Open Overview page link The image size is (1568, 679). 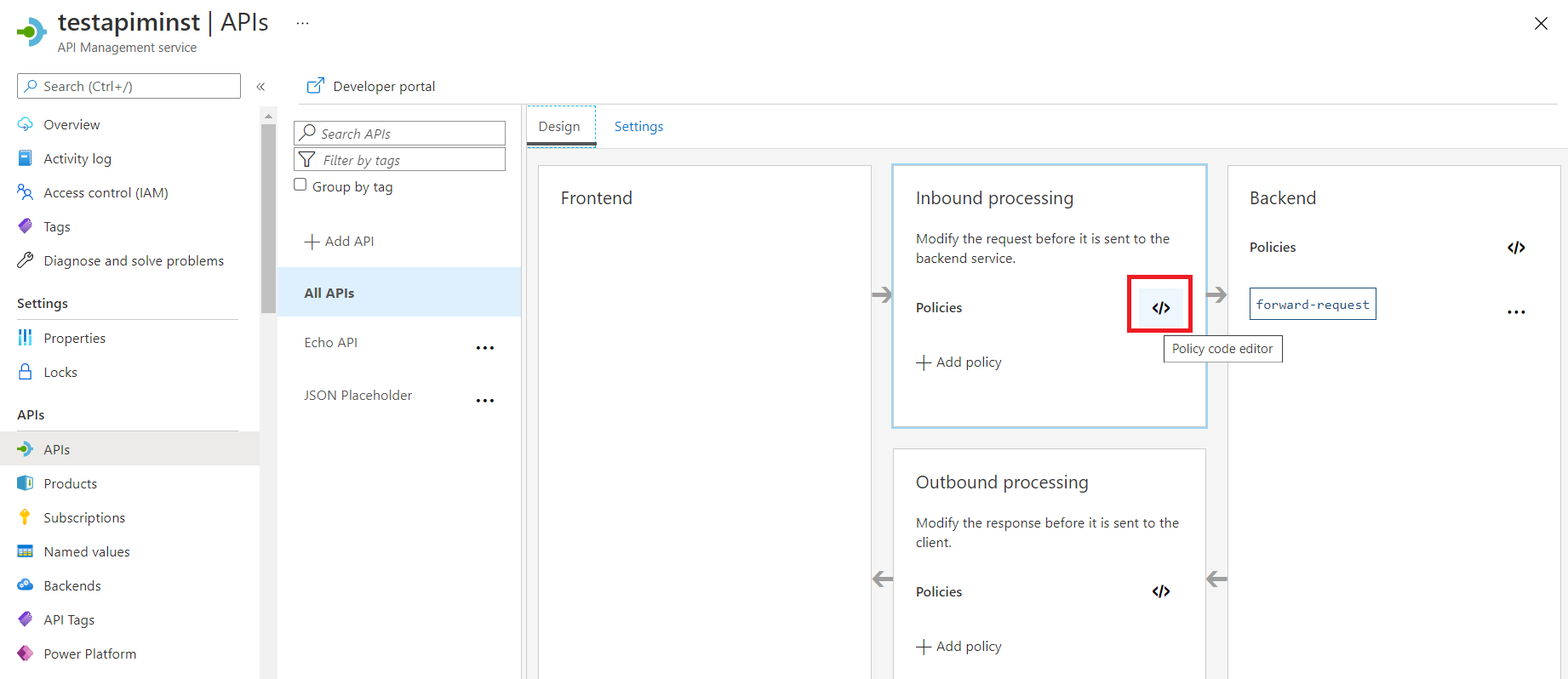(72, 124)
